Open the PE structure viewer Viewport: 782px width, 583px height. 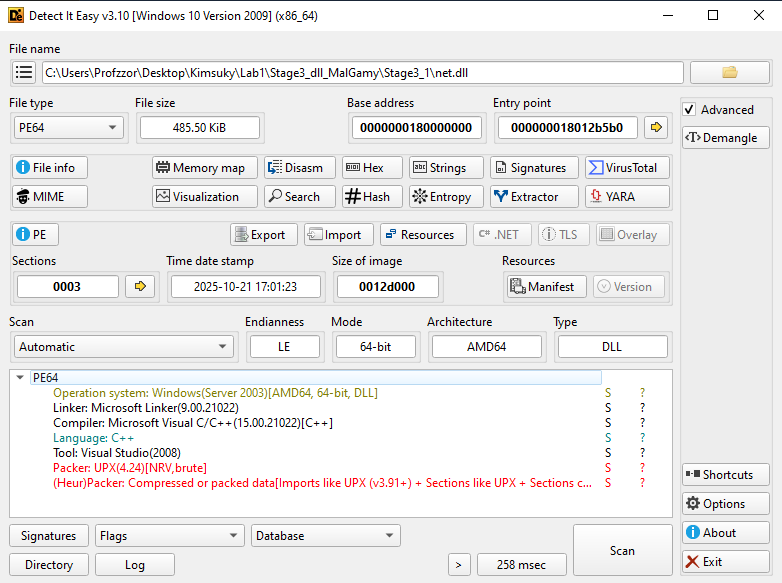coord(35,234)
